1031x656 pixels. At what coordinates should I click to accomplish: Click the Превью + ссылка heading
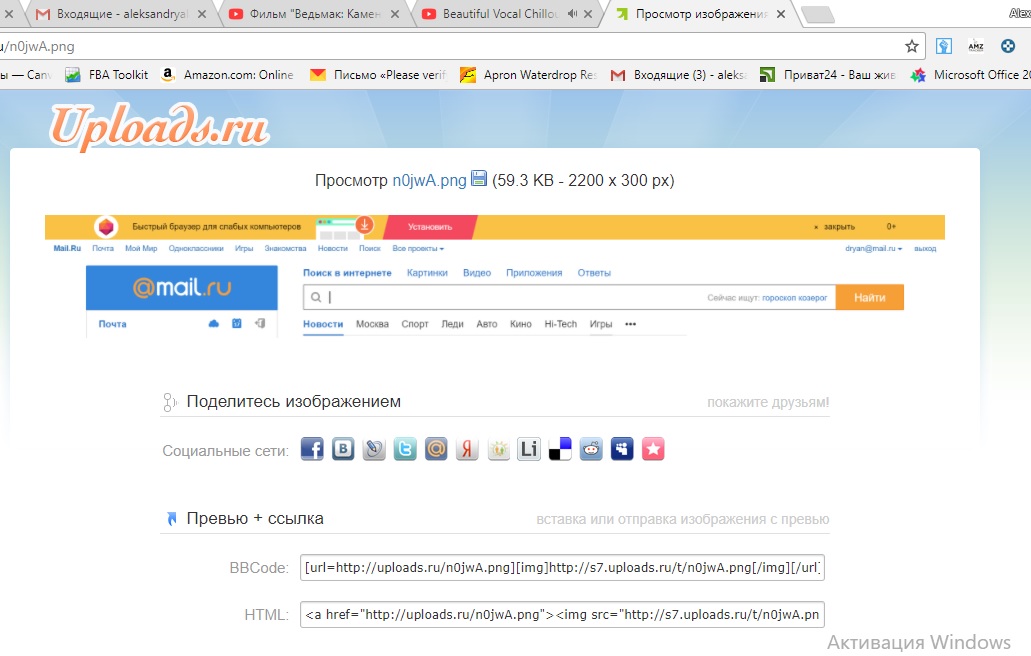(255, 518)
